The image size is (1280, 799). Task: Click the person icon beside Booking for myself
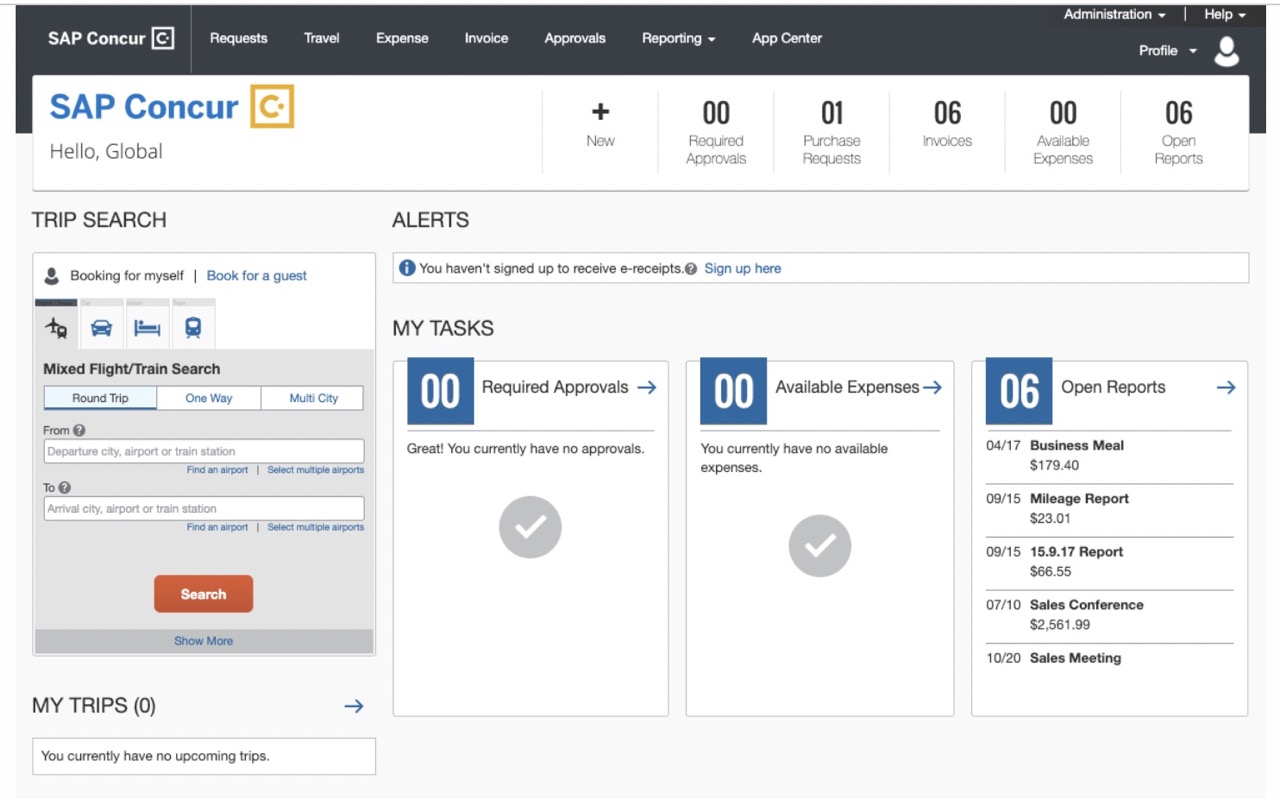(x=52, y=275)
